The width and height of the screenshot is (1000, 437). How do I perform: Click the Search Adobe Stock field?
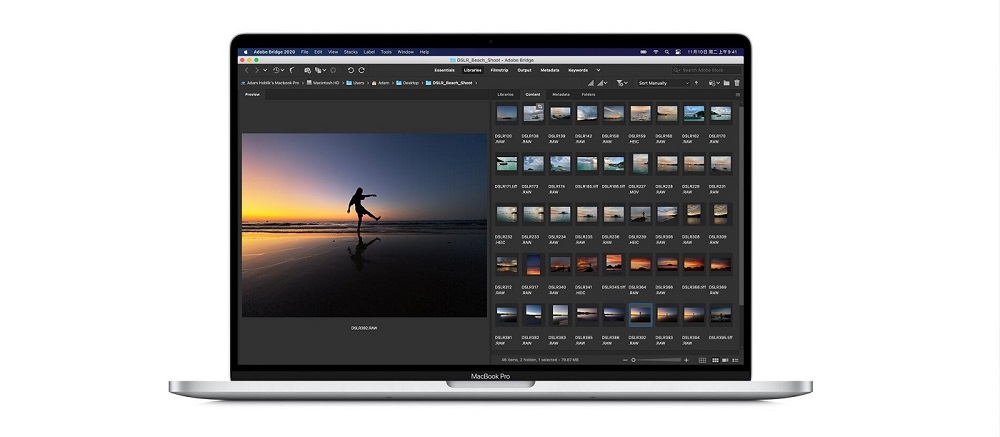pyautogui.click(x=707, y=70)
